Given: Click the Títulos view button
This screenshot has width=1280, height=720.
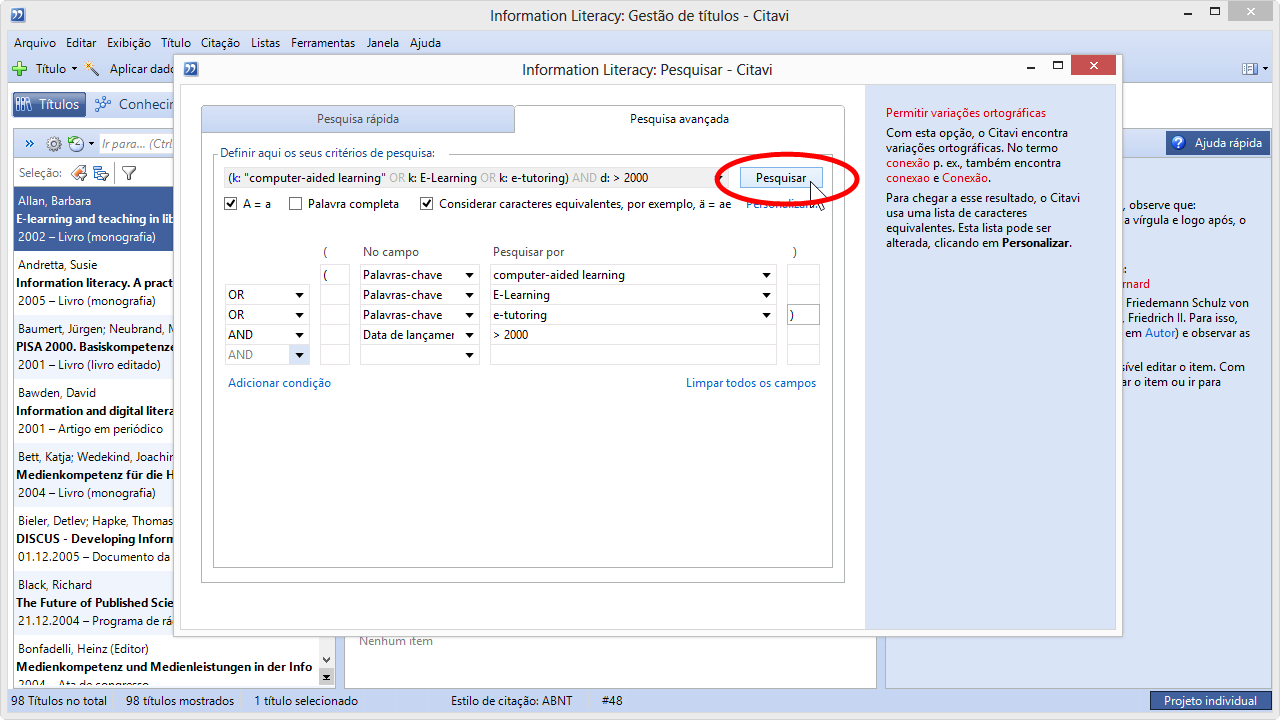Looking at the screenshot, I should (47, 104).
